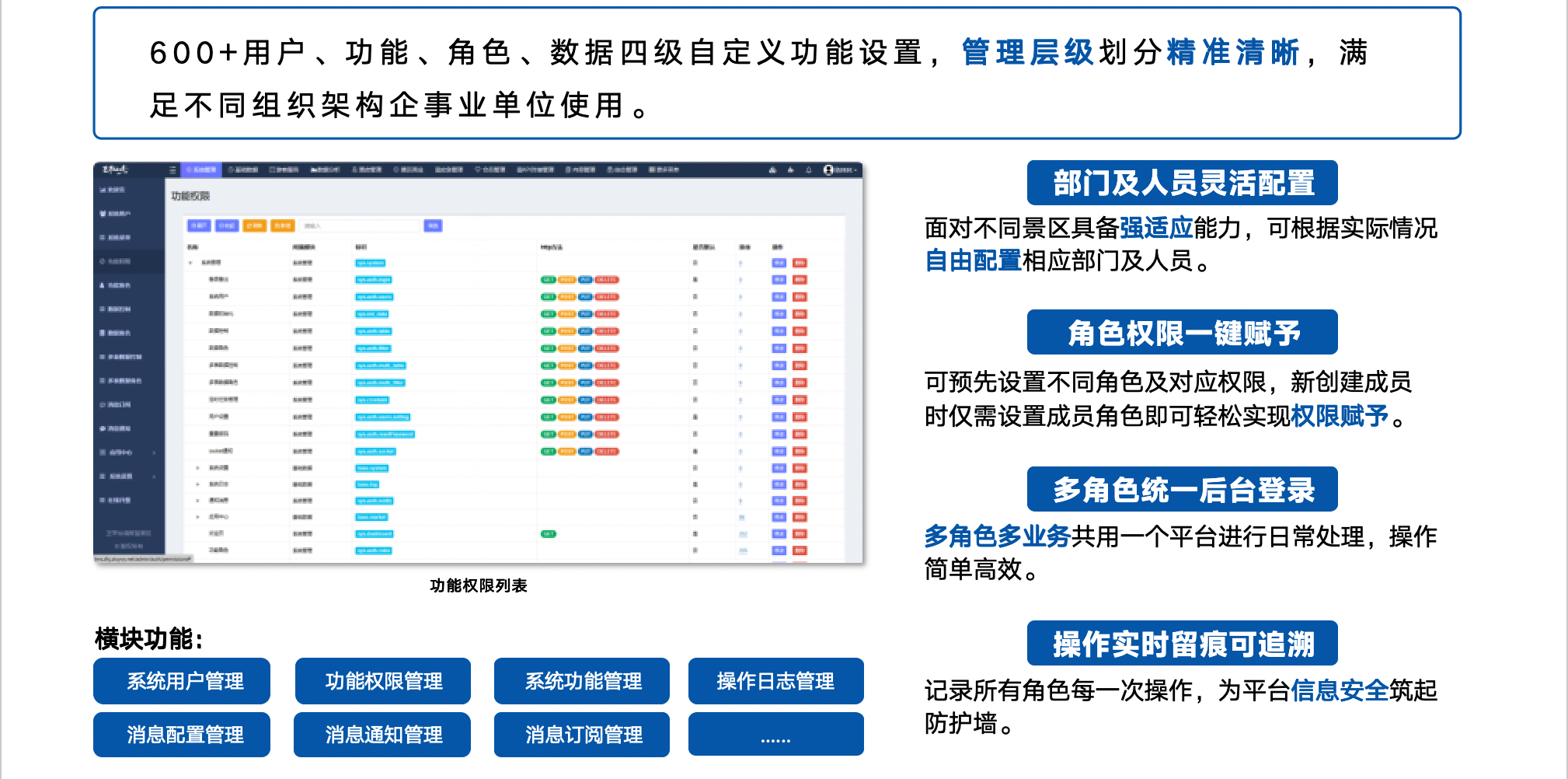Click the 角色权限一键赋予 heading banner
Viewport: 1568px width, 779px height.
tap(1183, 332)
